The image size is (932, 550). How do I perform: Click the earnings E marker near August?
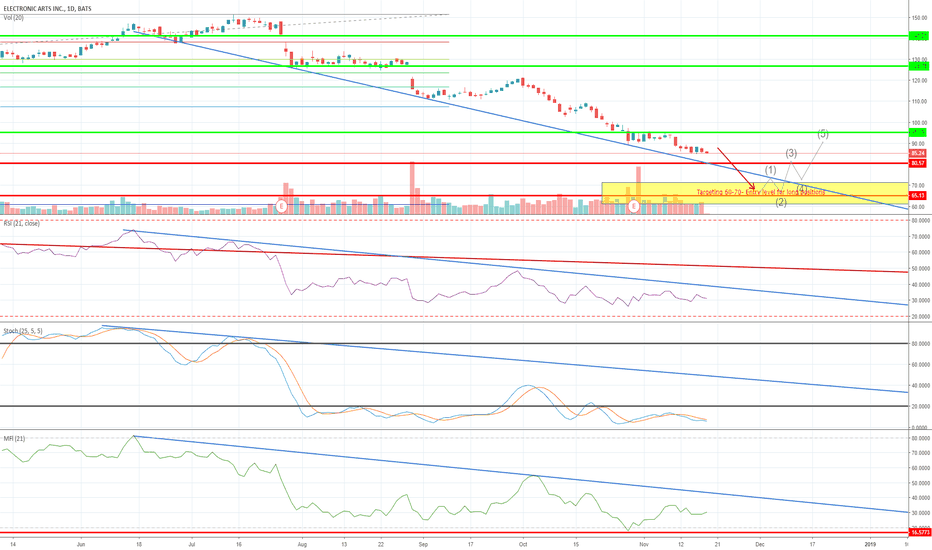click(x=282, y=206)
